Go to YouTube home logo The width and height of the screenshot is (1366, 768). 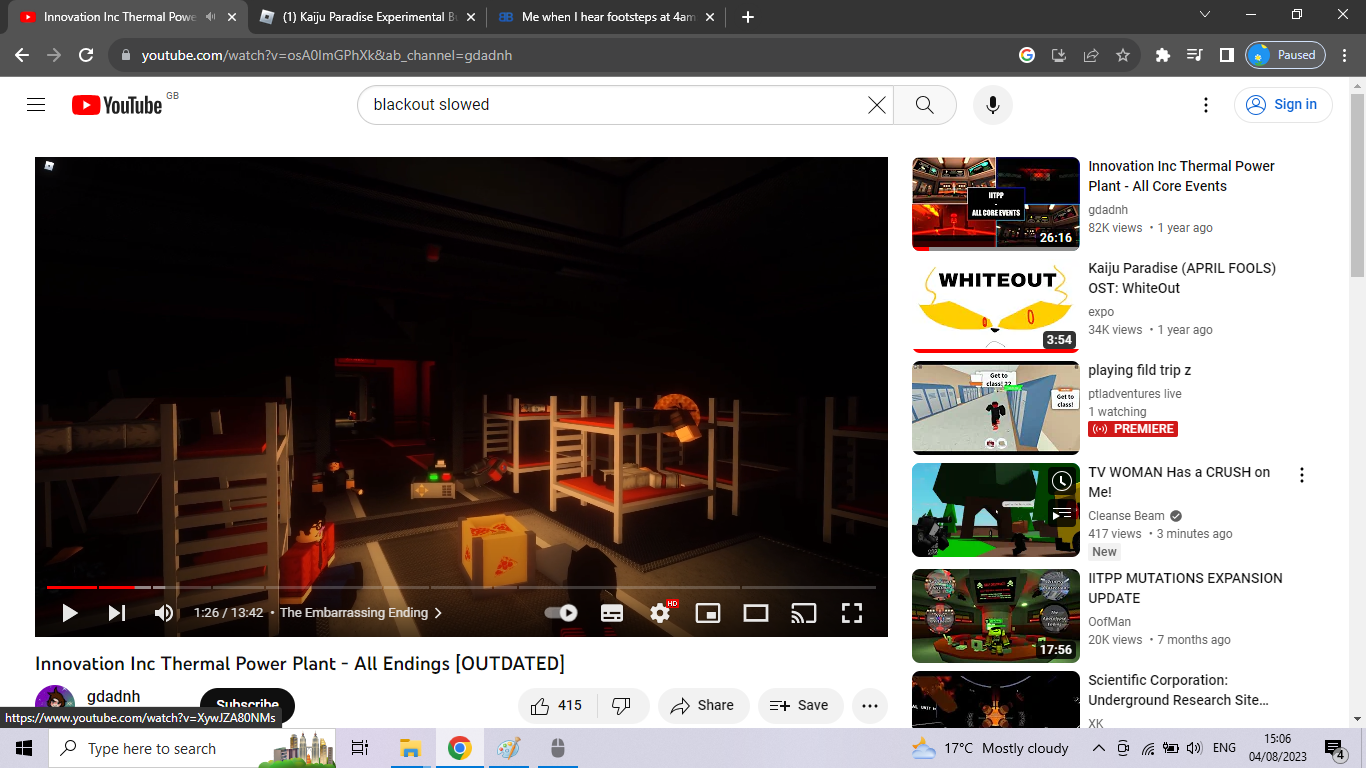point(117,105)
